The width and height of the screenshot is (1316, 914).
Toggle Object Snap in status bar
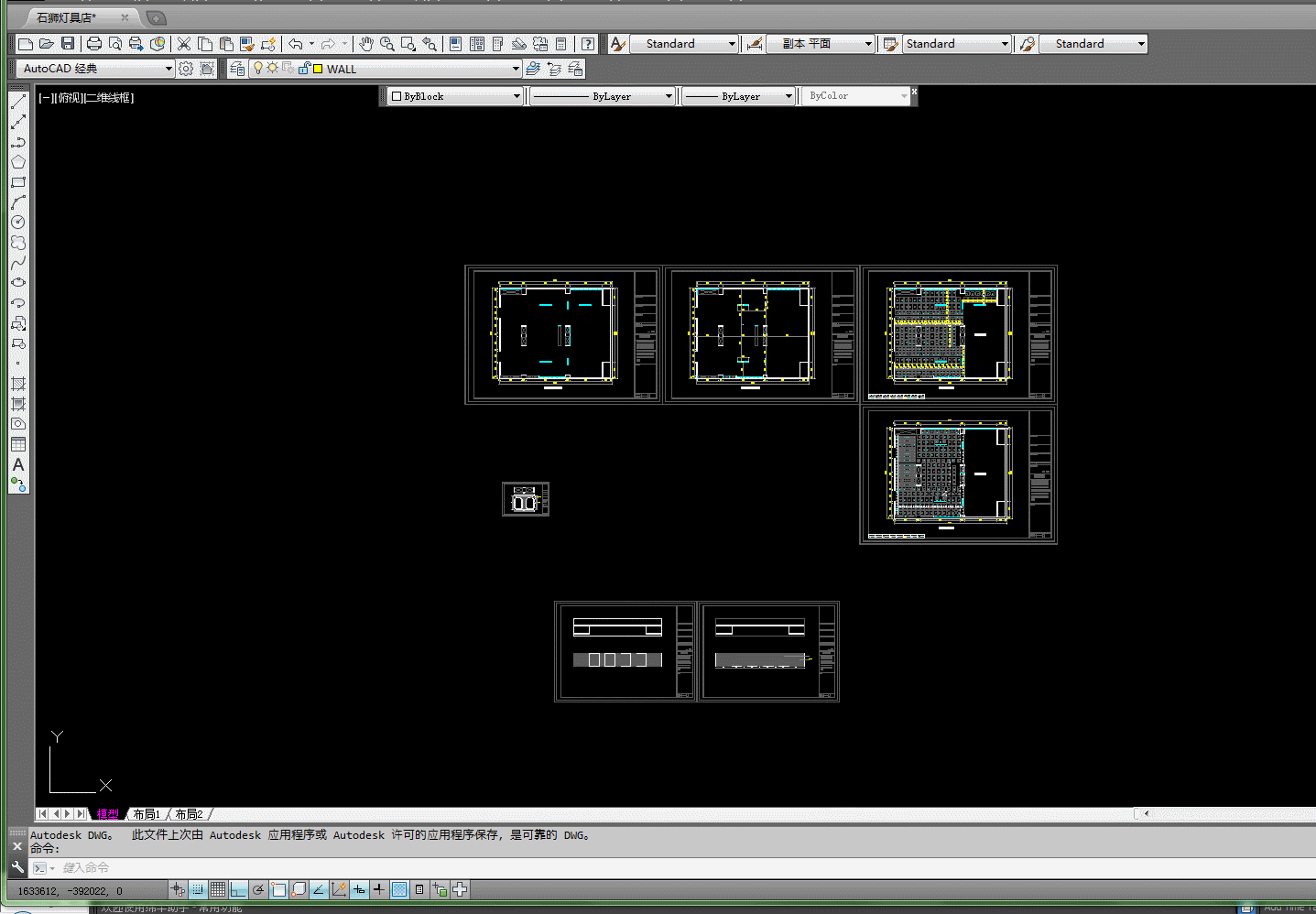point(278,889)
